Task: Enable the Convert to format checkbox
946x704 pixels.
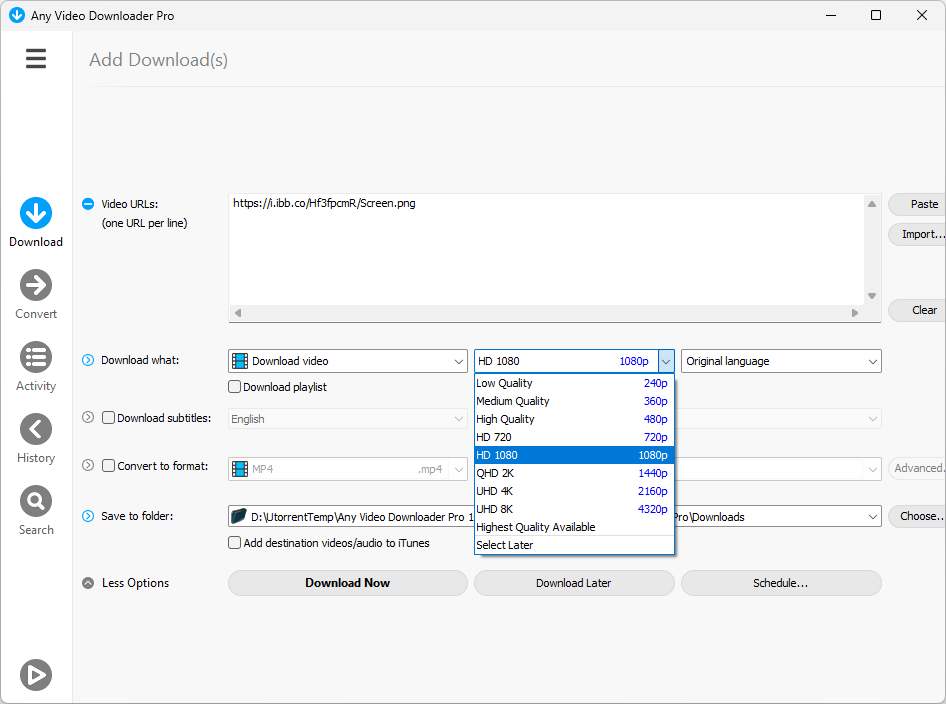Action: click(109, 466)
